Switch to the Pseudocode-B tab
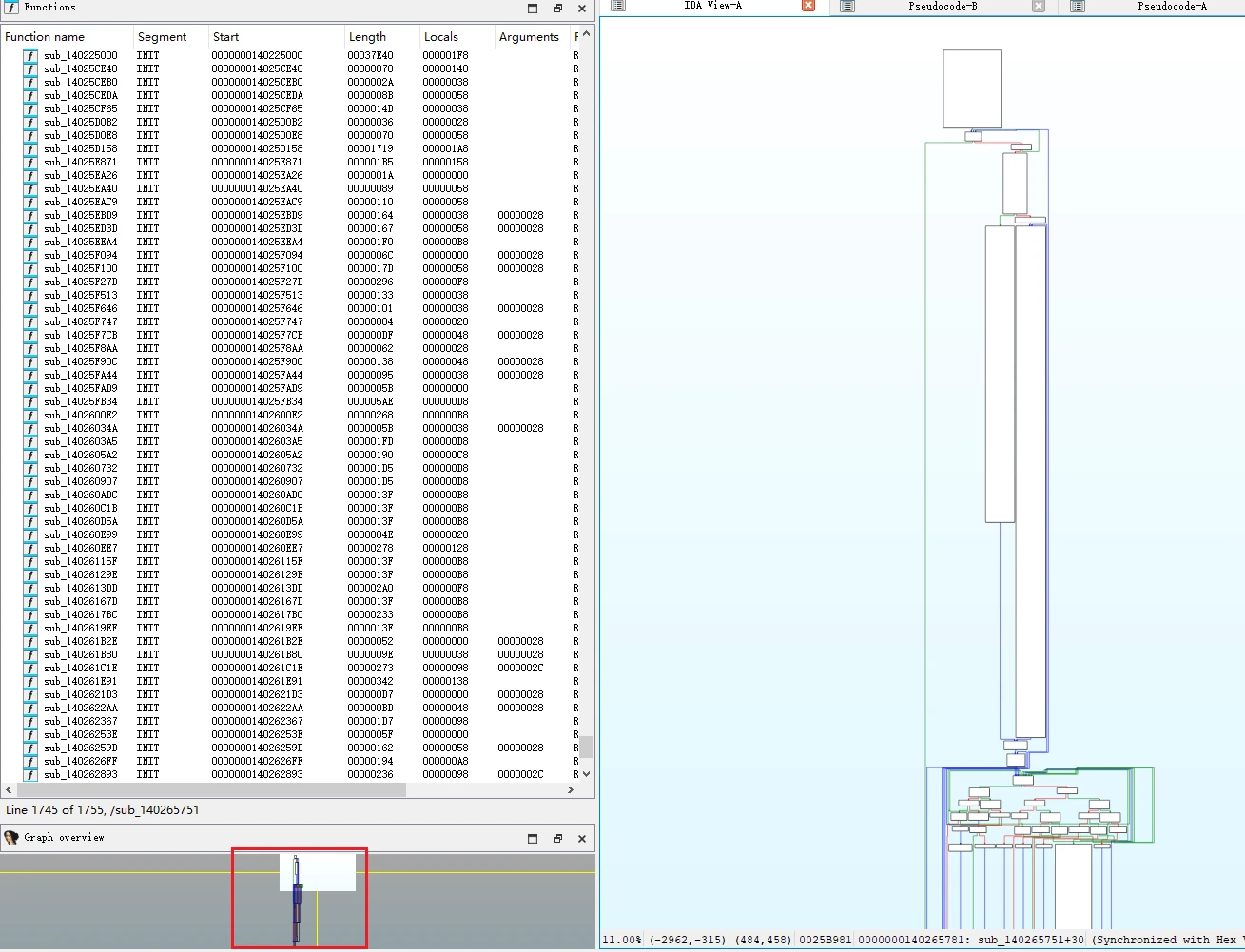 [x=942, y=6]
